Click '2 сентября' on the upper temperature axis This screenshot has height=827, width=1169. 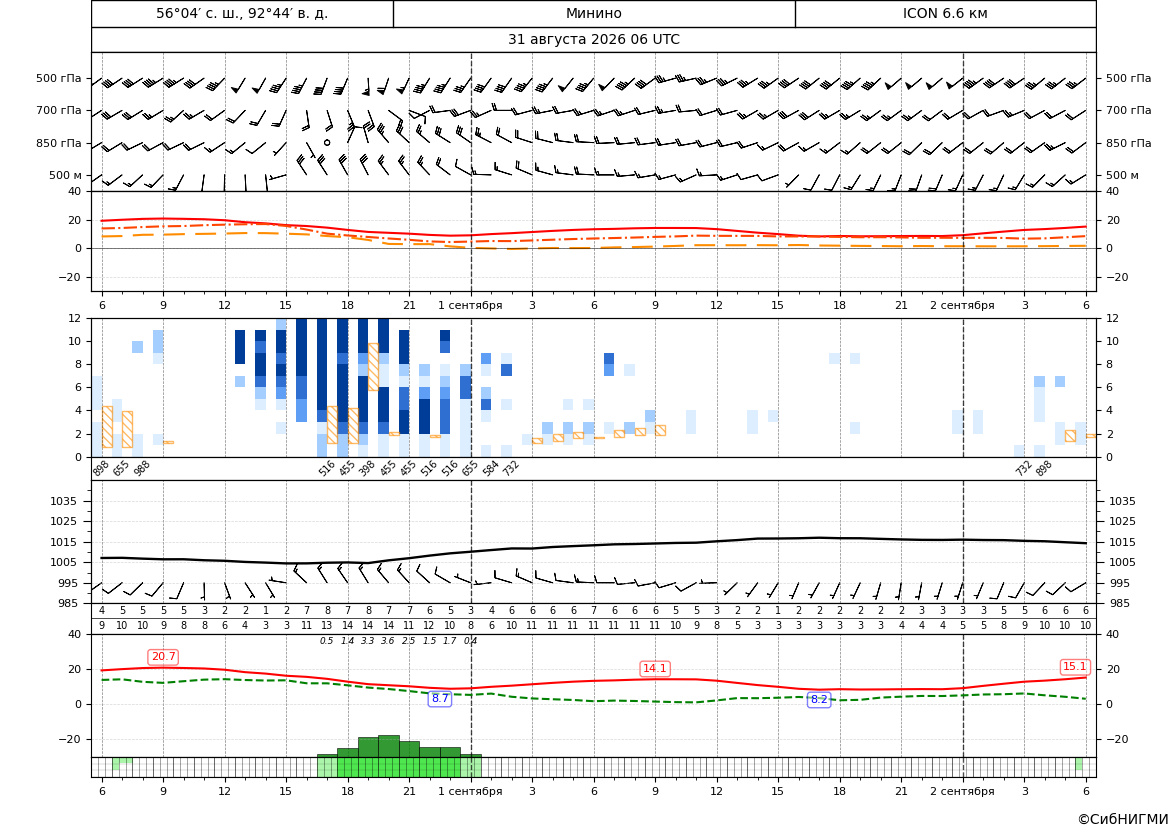point(962,305)
